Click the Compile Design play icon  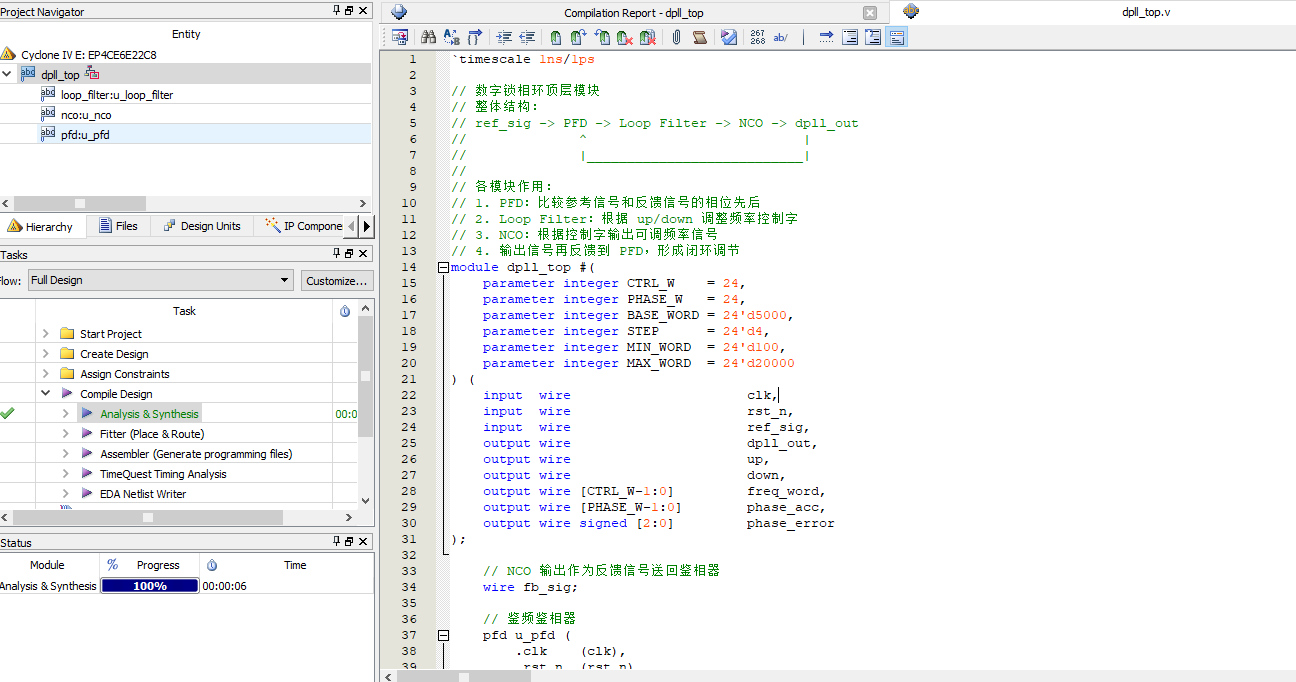[x=67, y=394]
